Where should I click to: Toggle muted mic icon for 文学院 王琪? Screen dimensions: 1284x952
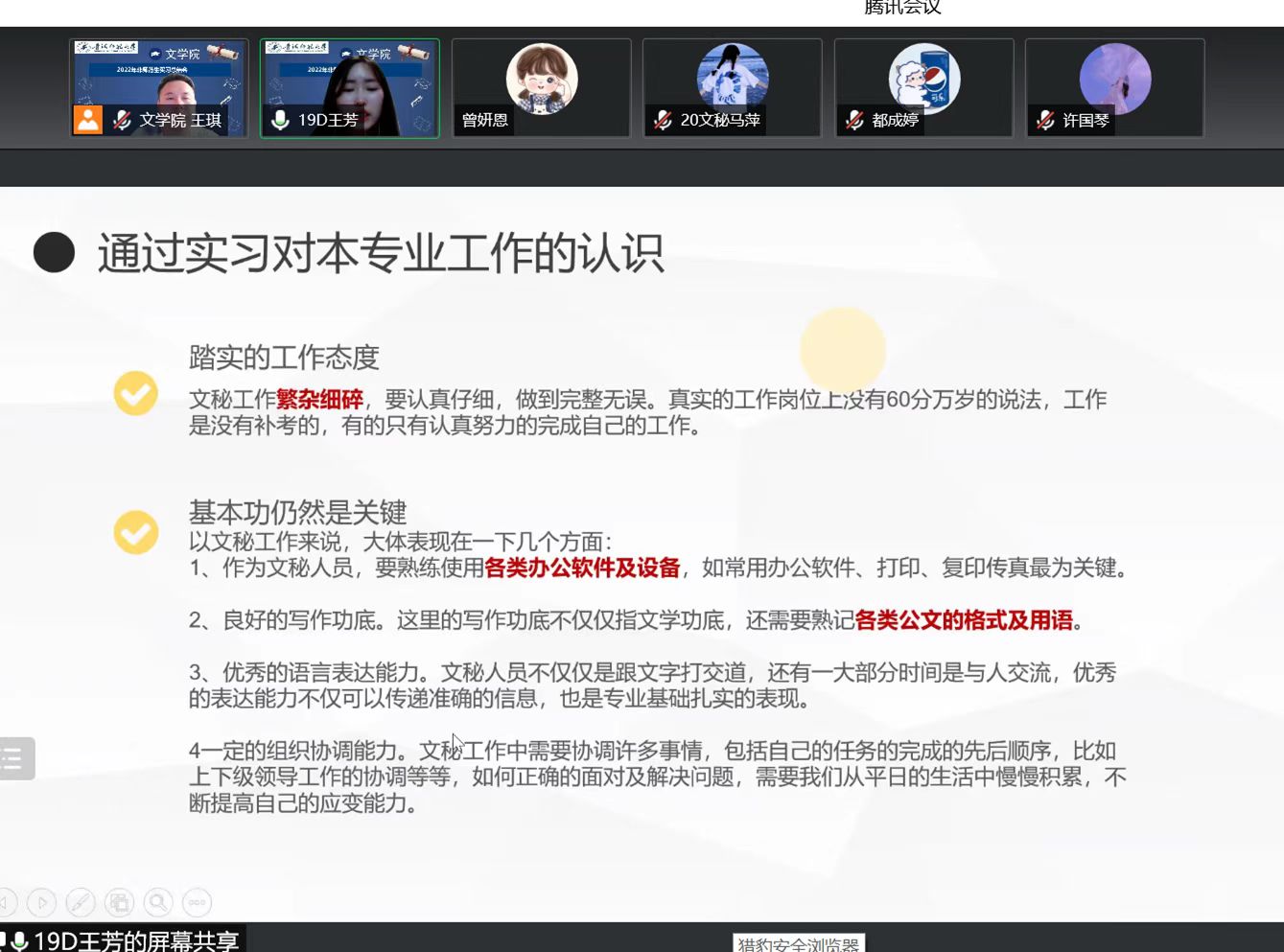coord(122,120)
